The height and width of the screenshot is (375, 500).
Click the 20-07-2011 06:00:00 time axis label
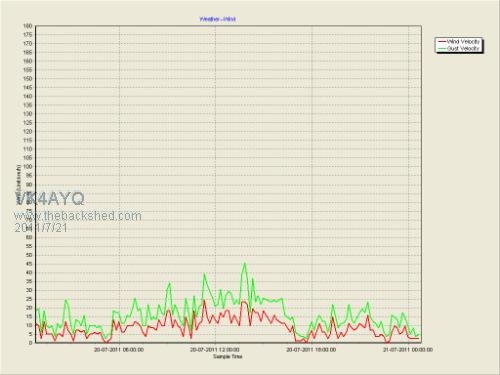tap(119, 349)
